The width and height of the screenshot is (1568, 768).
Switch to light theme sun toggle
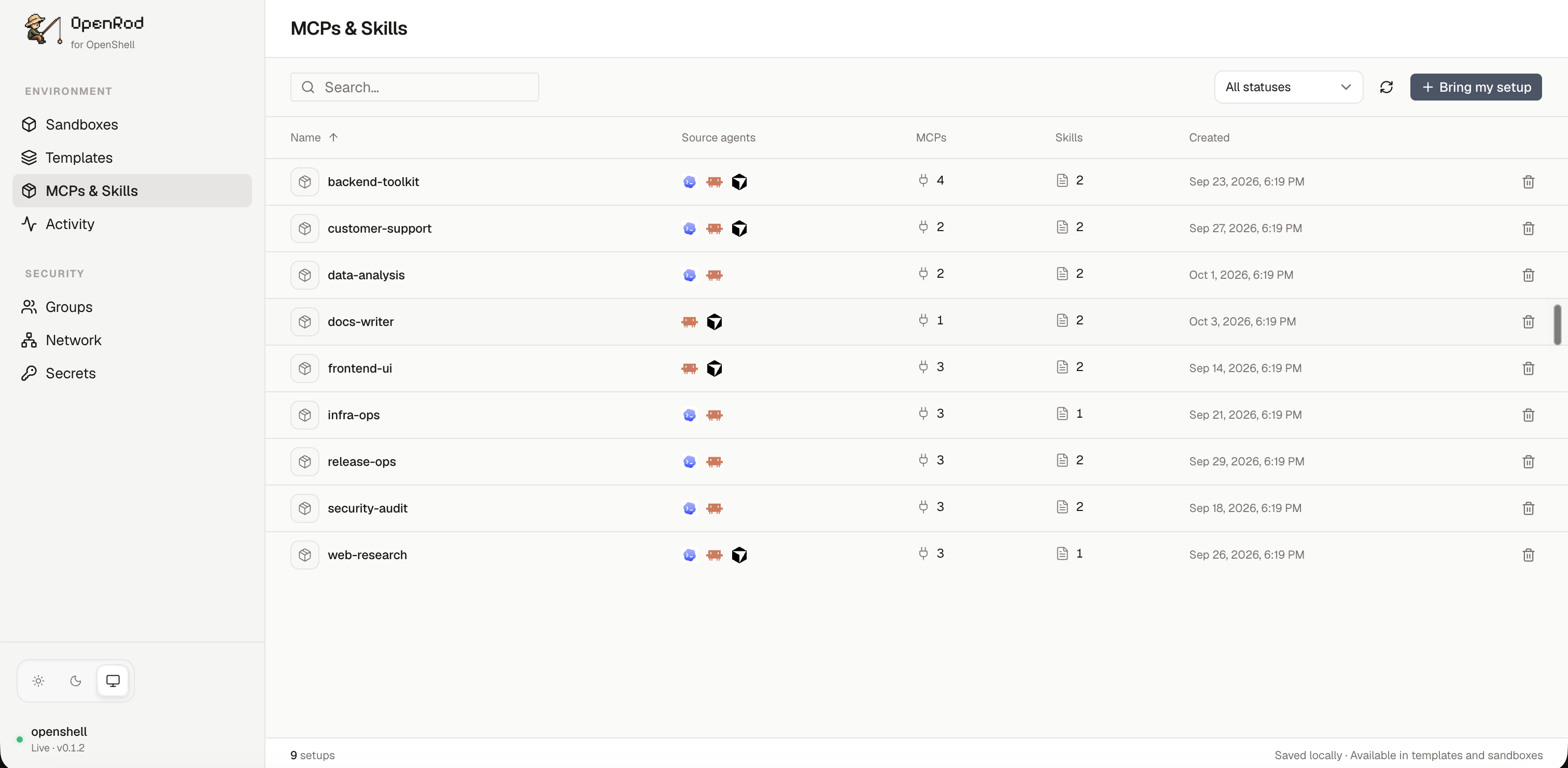38,680
